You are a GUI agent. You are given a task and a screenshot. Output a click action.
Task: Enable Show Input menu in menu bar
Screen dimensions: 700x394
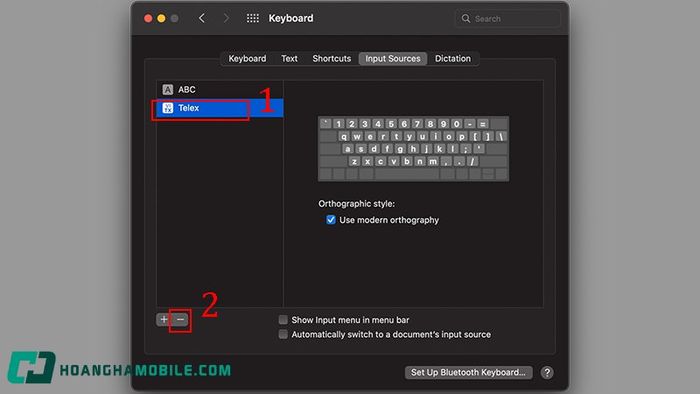283,320
